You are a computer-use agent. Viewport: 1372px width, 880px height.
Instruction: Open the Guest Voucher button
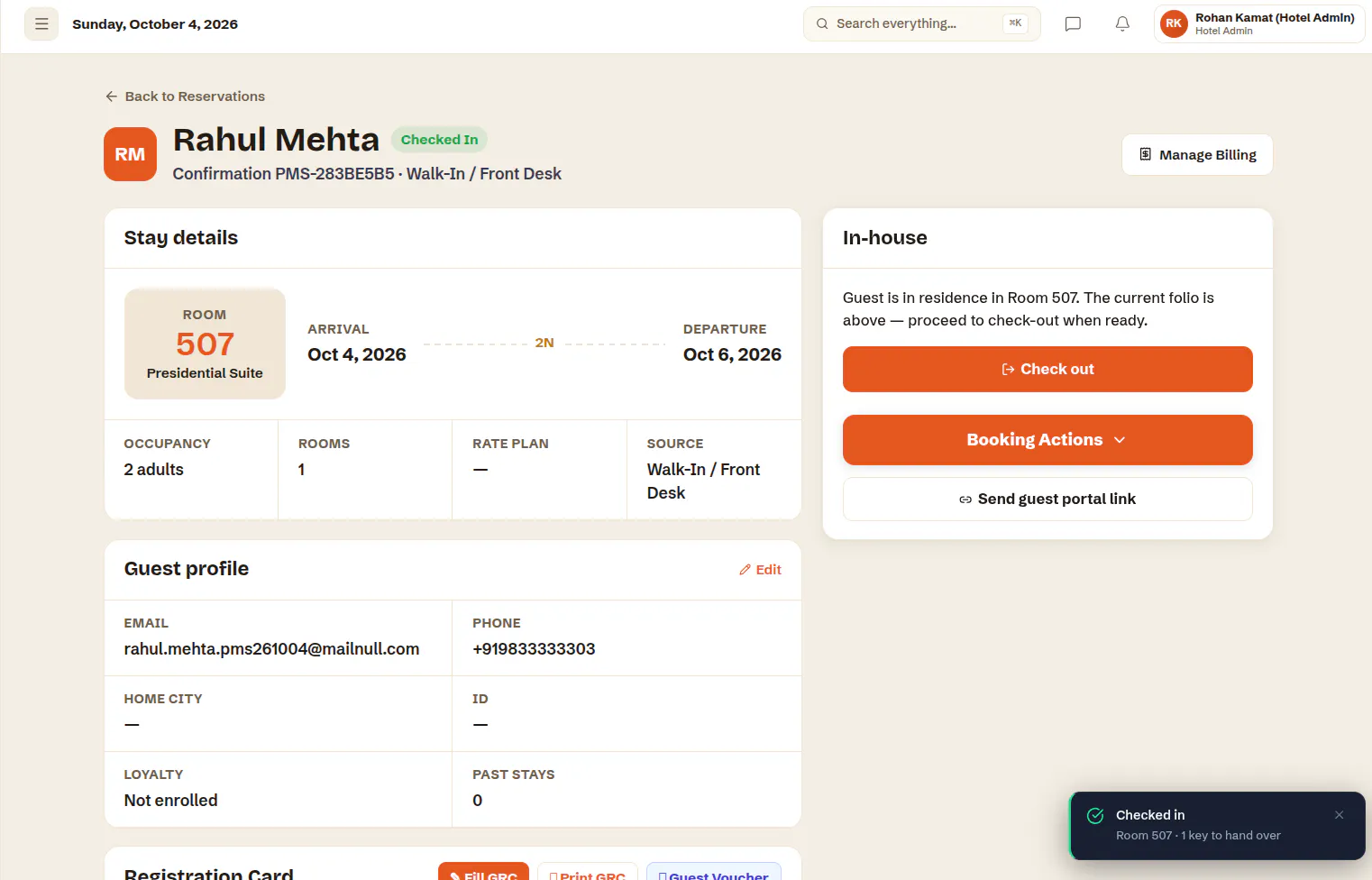714,873
